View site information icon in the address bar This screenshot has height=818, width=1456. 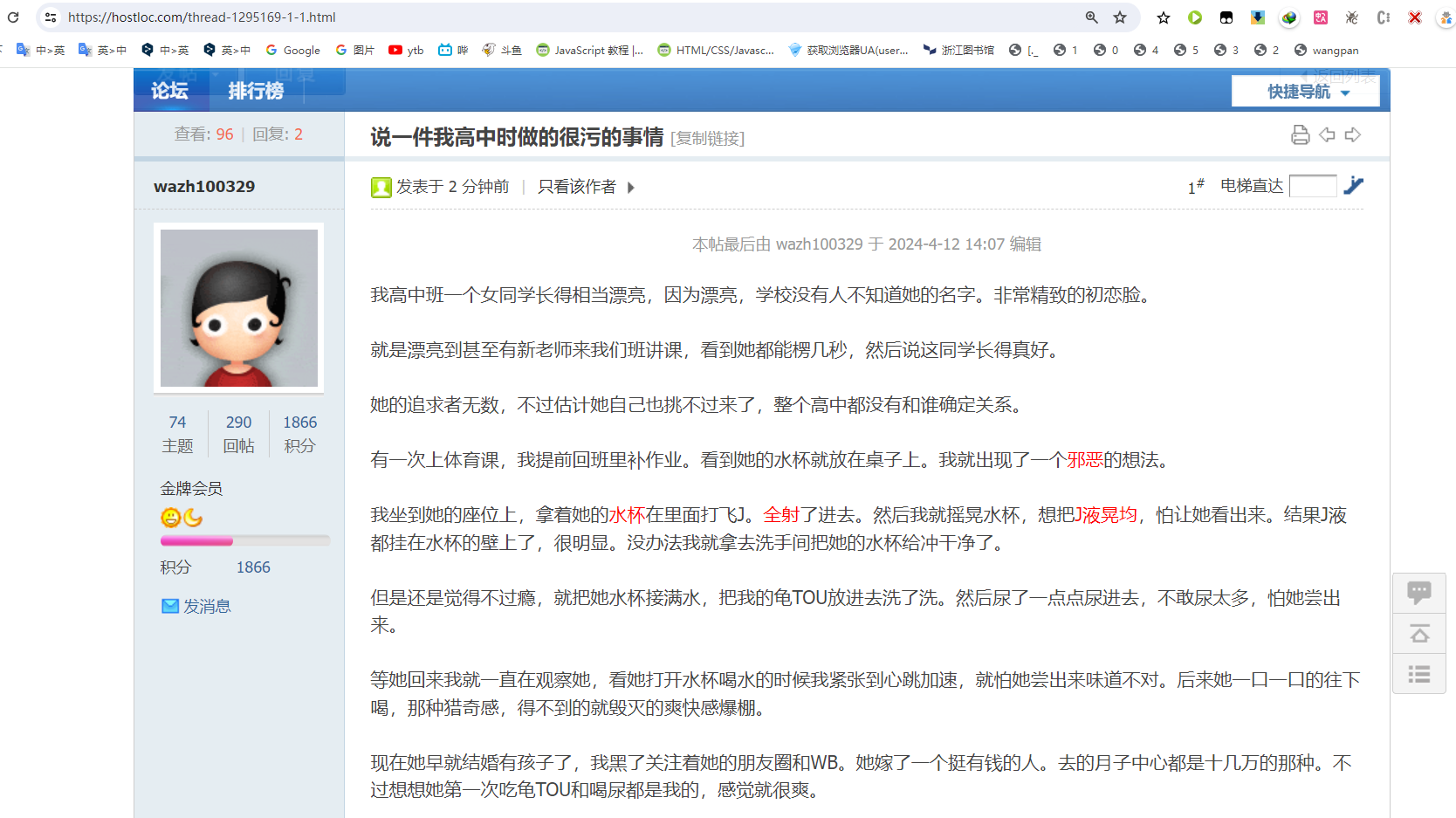click(51, 17)
